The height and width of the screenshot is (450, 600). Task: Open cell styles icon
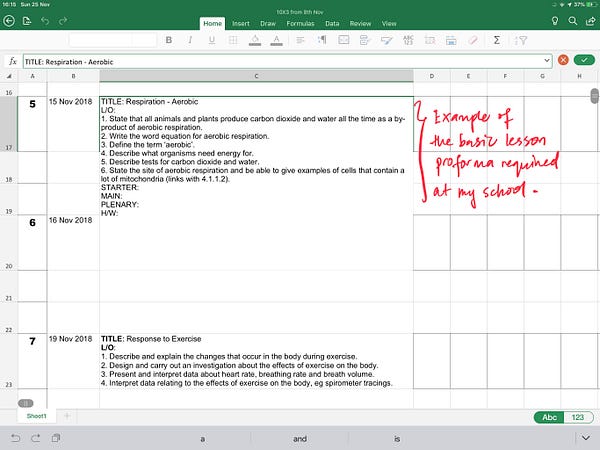pyautogui.click(x=365, y=40)
